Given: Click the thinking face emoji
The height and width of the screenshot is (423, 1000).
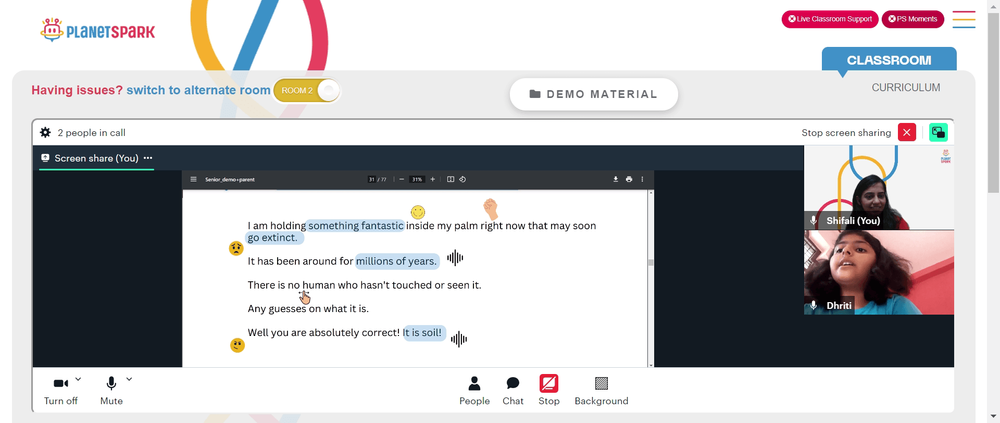Looking at the screenshot, I should coord(237,345).
